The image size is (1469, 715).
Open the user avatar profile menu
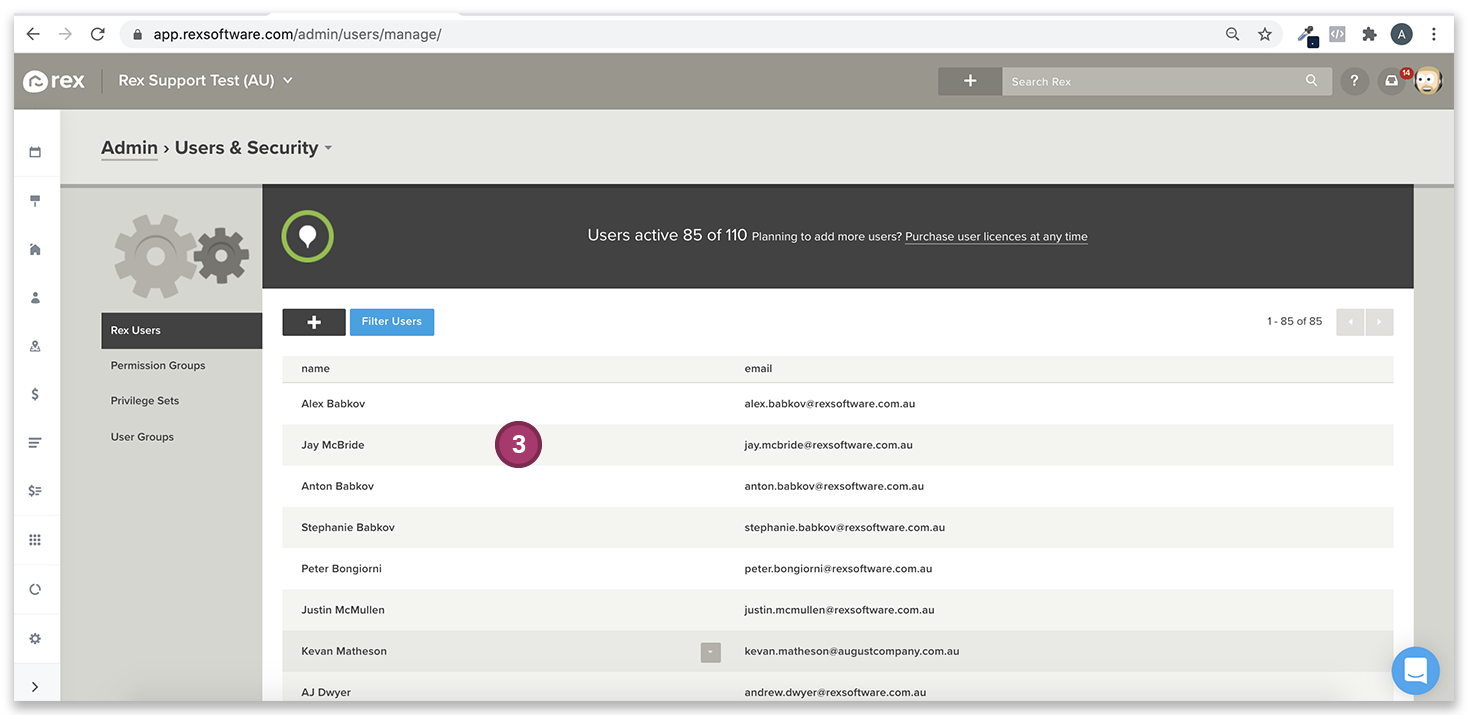pos(1427,81)
